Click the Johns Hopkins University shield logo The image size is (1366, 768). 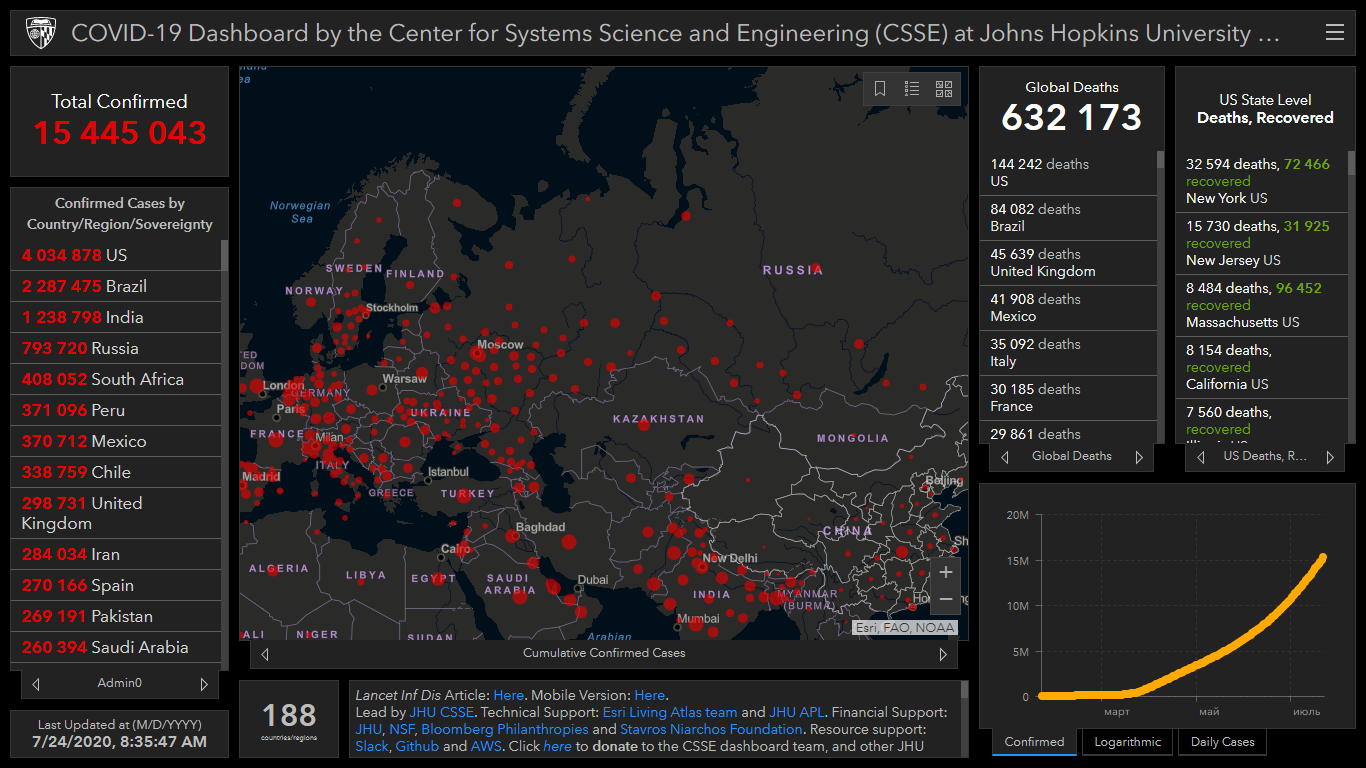coord(42,33)
